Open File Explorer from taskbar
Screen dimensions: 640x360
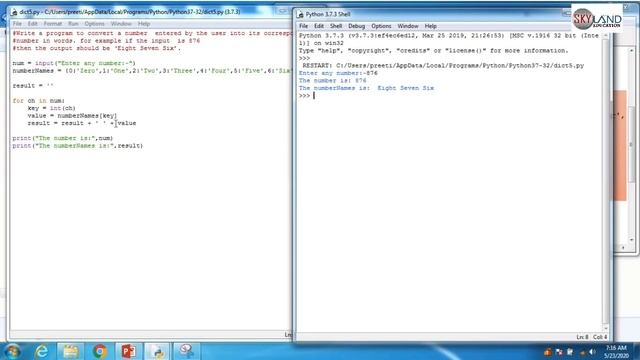70,351
